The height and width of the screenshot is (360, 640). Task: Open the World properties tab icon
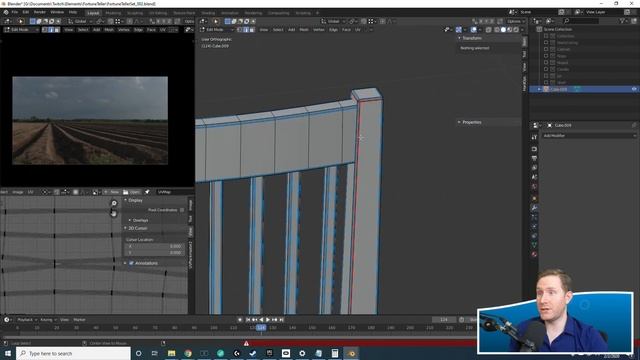pyautogui.click(x=534, y=187)
